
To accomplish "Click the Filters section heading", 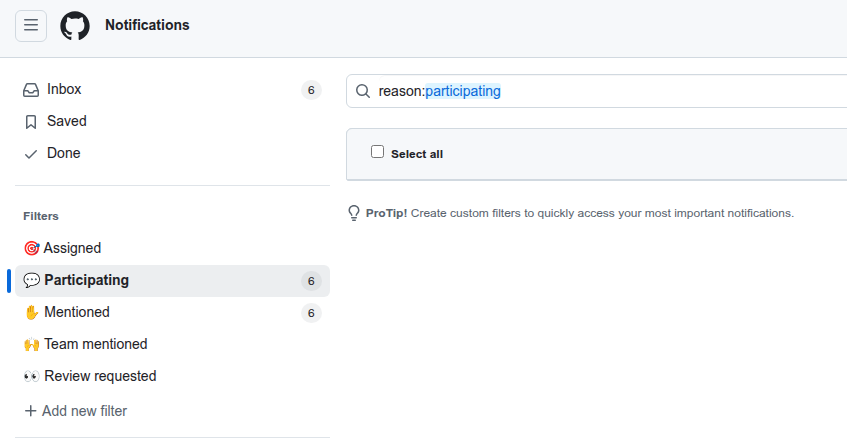I will click(41, 216).
